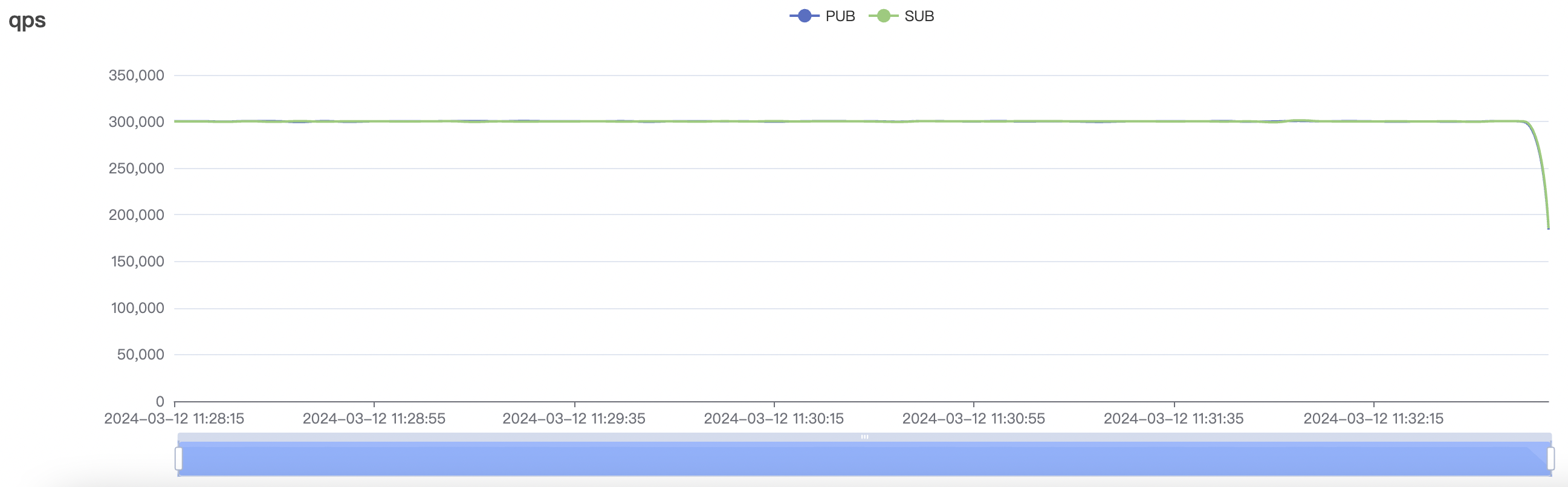Click the grip icon atop the zoom bar

pos(864,437)
